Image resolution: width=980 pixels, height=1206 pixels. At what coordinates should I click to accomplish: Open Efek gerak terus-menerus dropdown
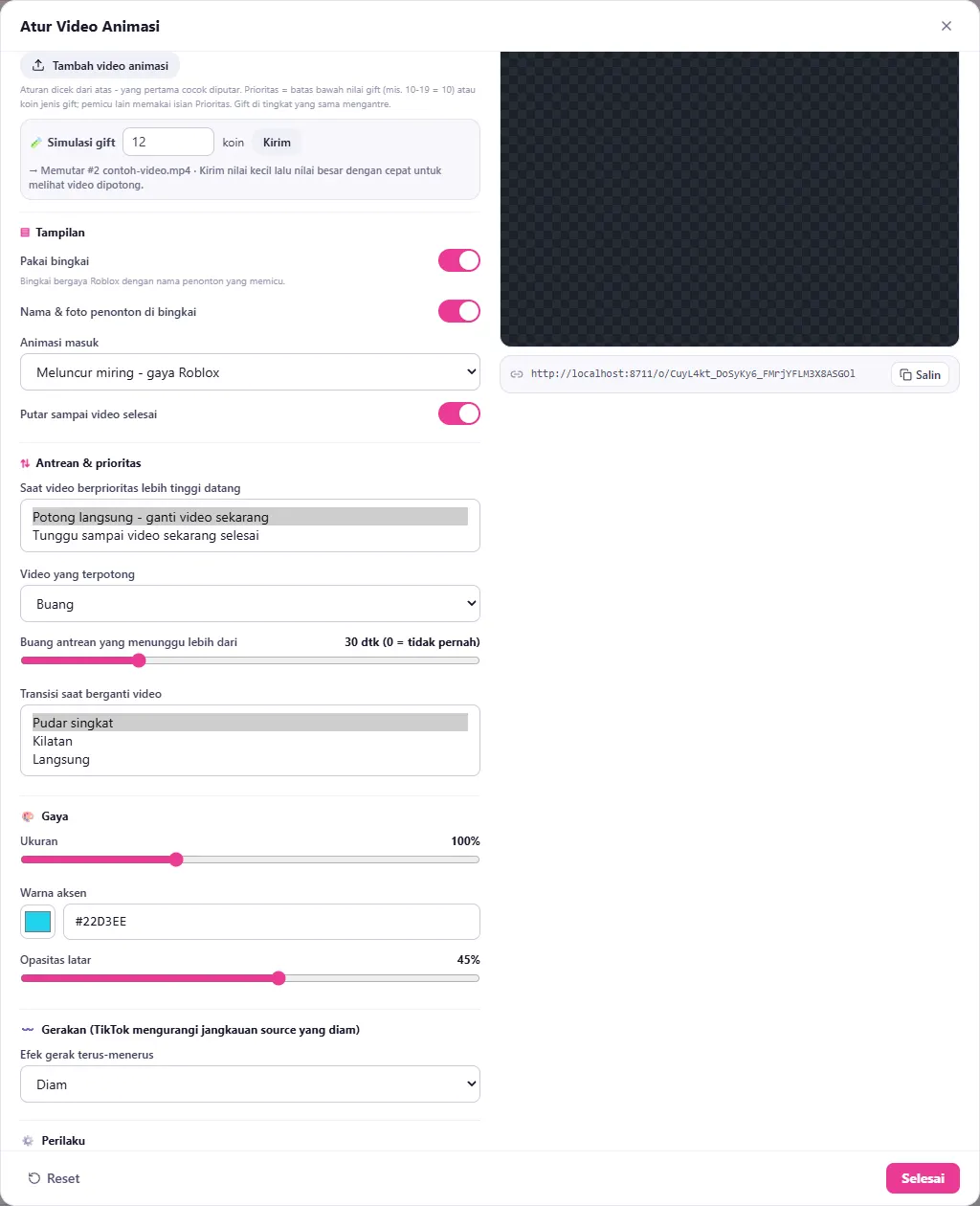[250, 1084]
